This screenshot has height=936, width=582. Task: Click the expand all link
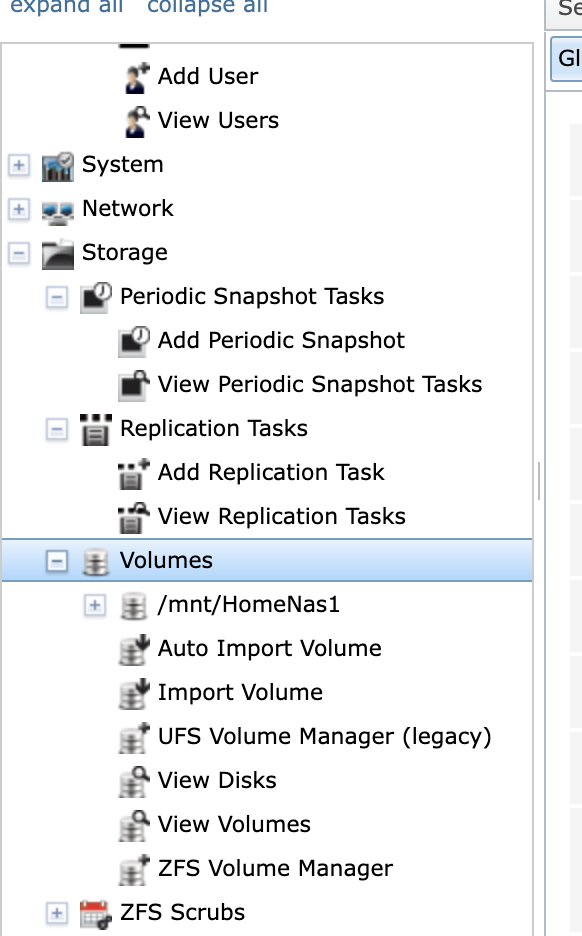point(66,7)
